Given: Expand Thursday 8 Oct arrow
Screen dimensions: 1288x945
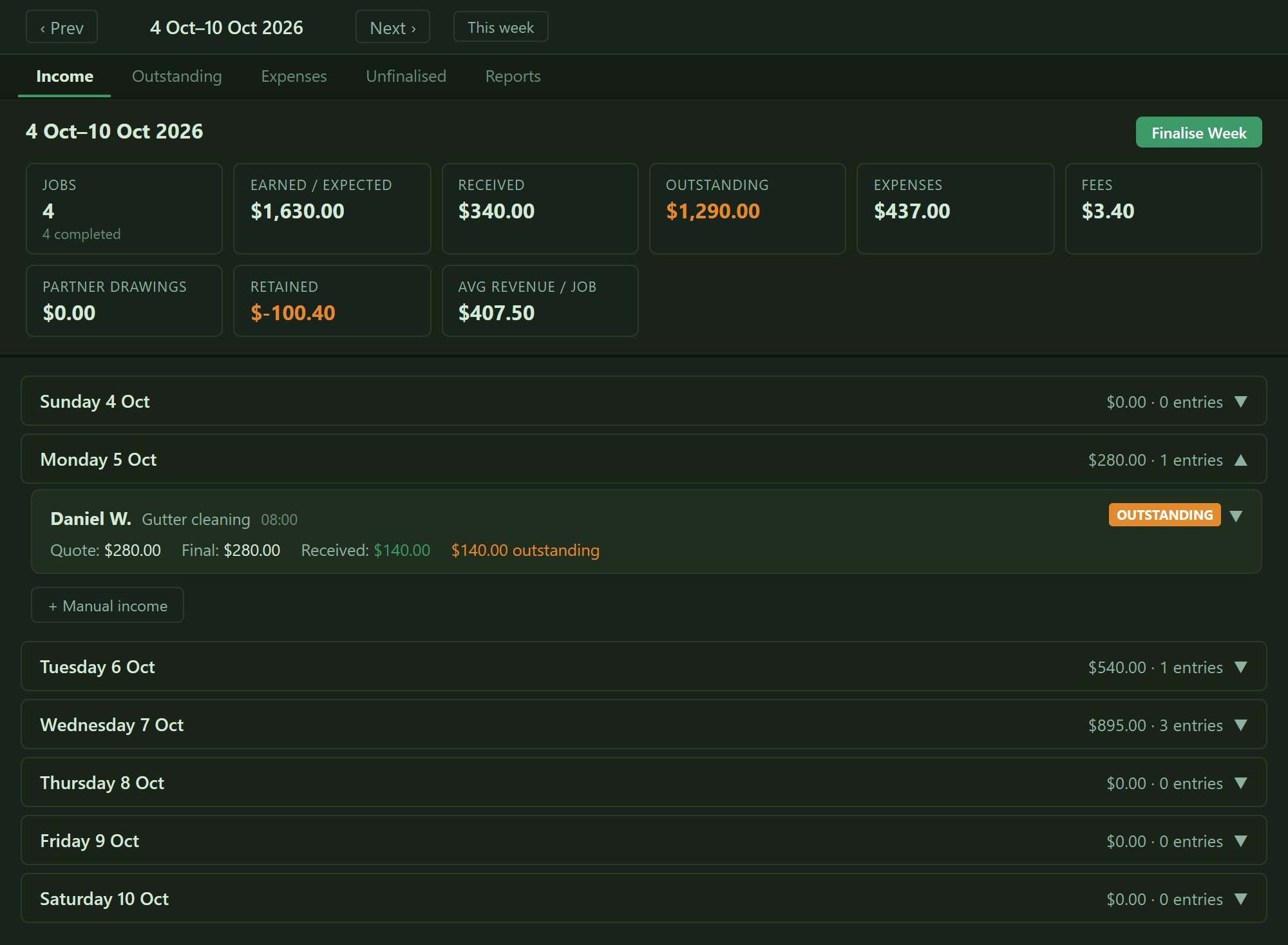Looking at the screenshot, I should [x=1241, y=783].
